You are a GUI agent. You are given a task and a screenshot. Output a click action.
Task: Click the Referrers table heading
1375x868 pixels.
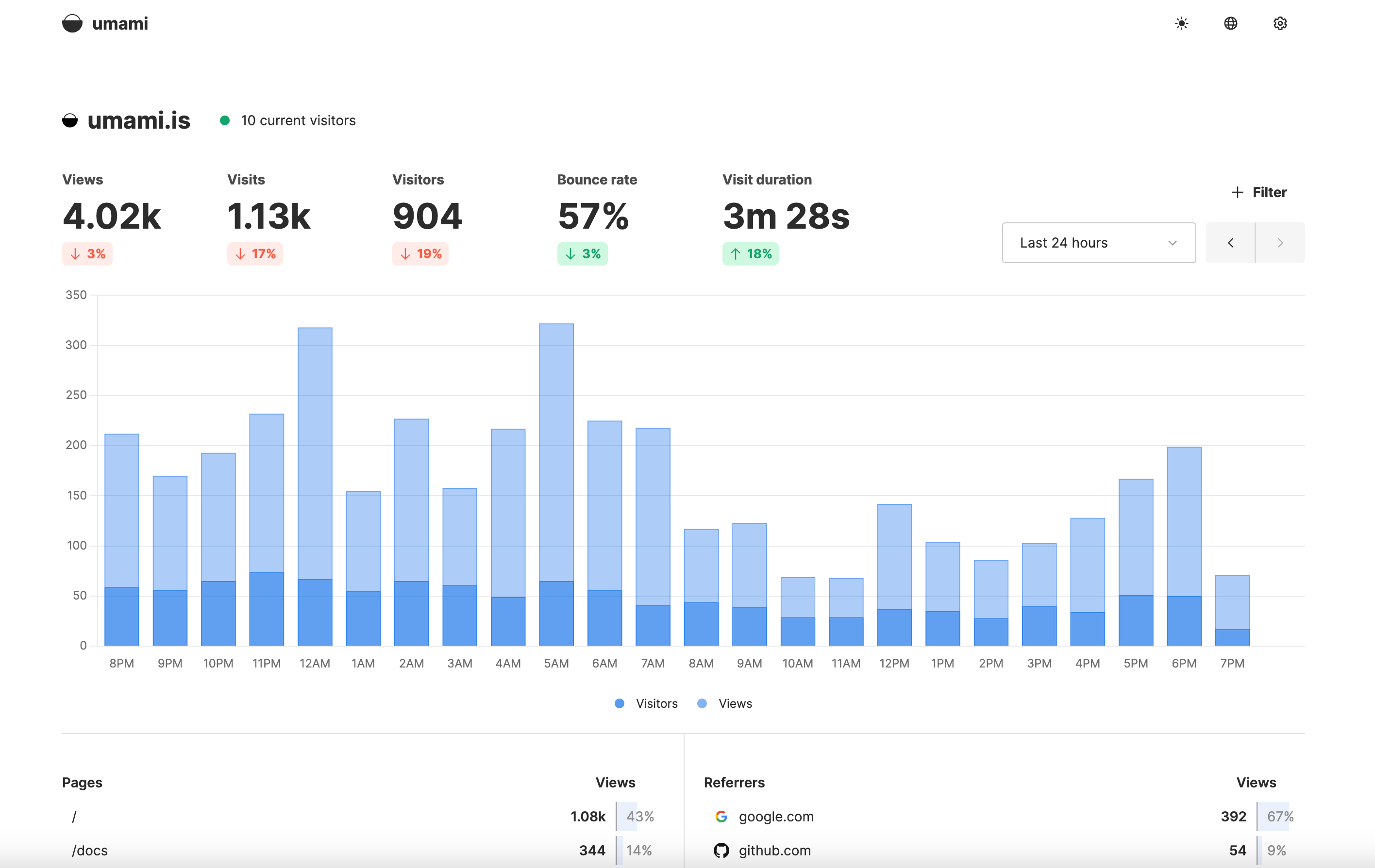(x=734, y=783)
